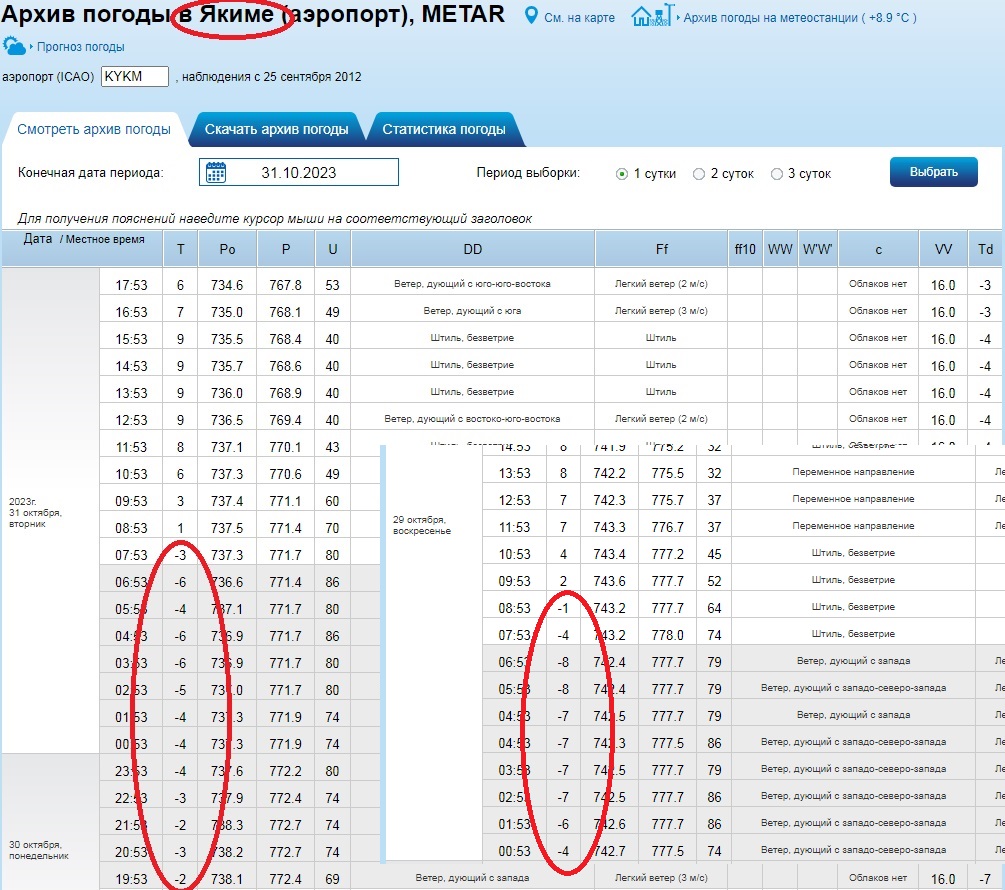This screenshot has height=890, width=1005.
Task: Open the См. на карте link
Action: (x=582, y=18)
